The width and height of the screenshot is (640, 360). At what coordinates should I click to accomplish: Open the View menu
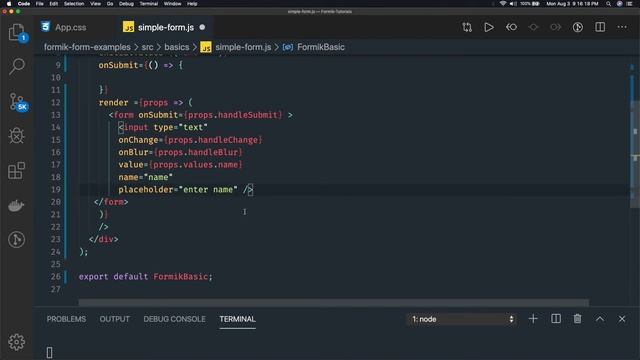(x=96, y=4)
